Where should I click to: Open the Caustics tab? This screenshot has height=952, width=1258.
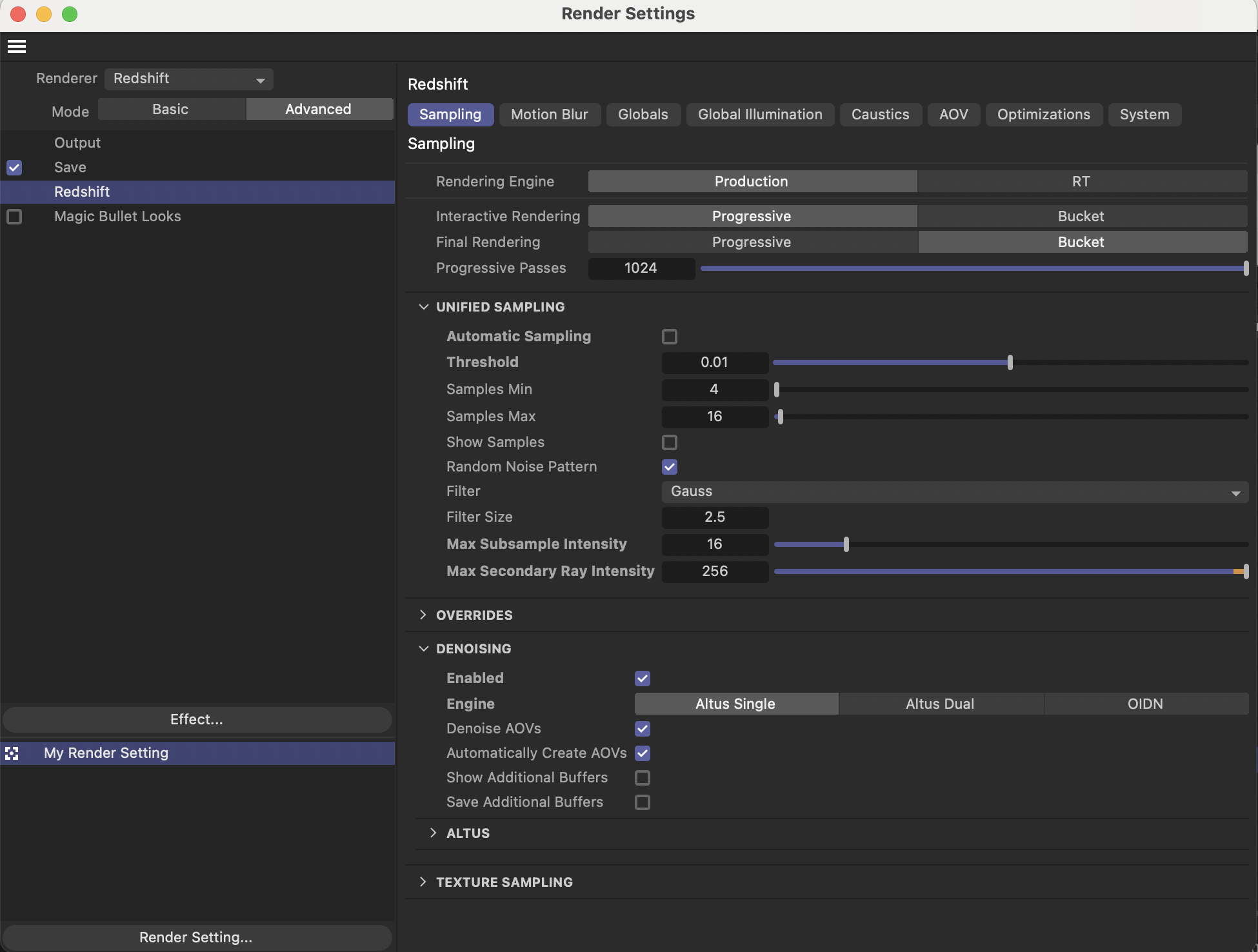[881, 115]
